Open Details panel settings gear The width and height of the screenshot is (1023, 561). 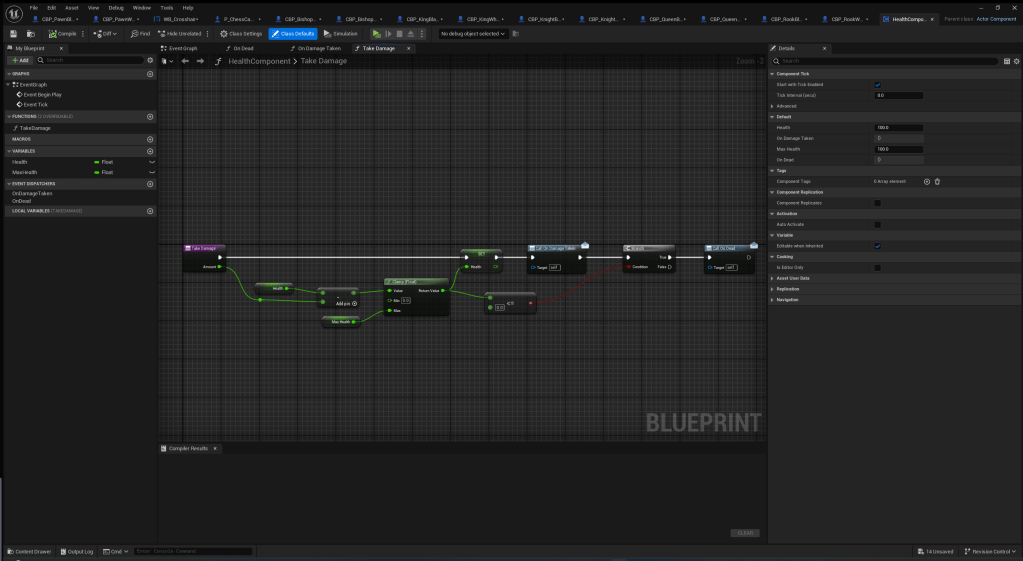pyautogui.click(x=1015, y=61)
